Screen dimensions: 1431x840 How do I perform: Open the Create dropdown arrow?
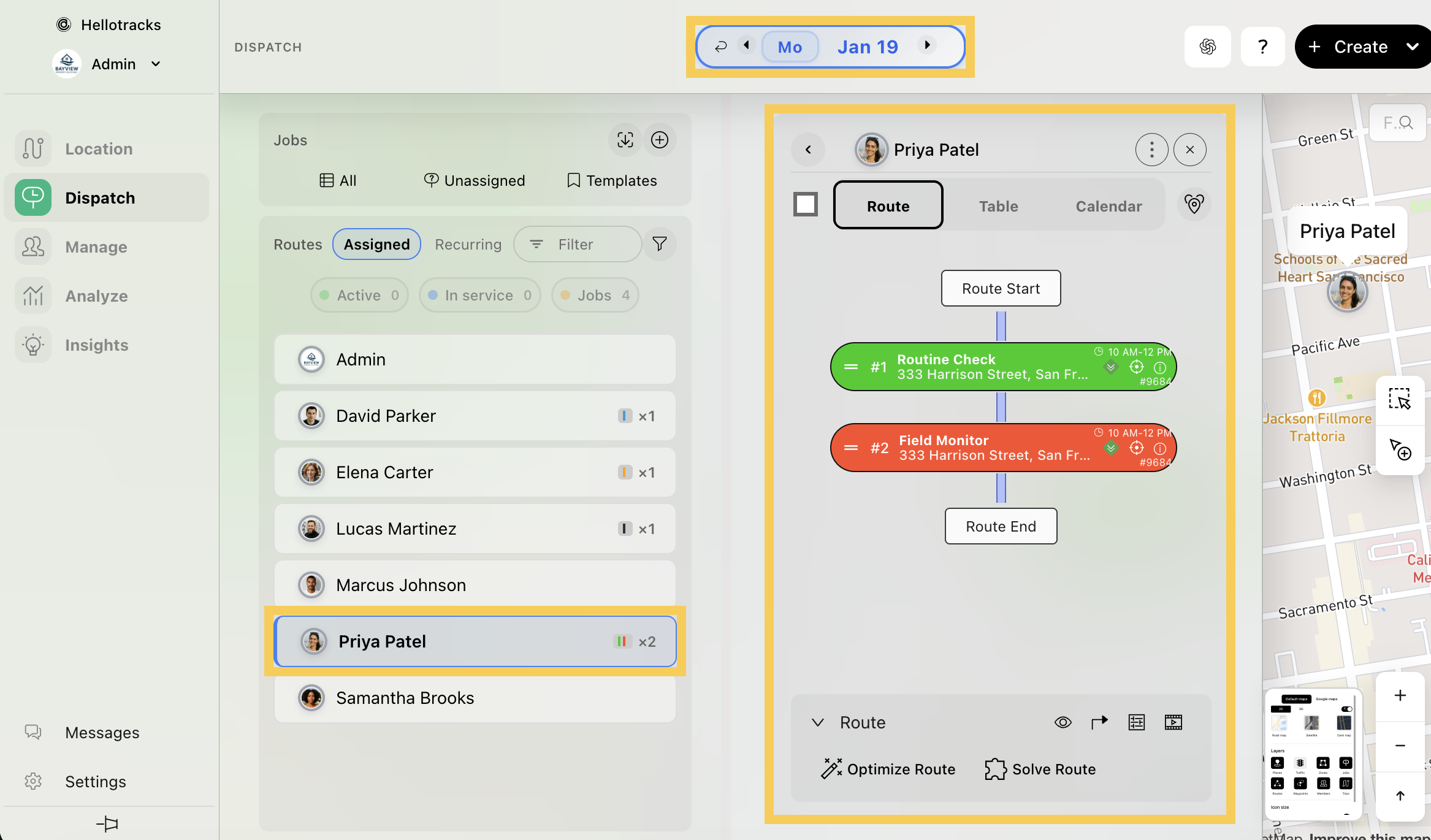pyautogui.click(x=1412, y=47)
